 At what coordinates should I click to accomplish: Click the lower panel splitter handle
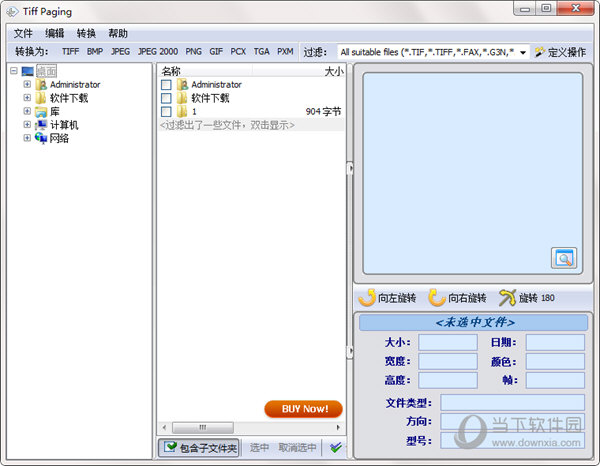pyautogui.click(x=350, y=352)
